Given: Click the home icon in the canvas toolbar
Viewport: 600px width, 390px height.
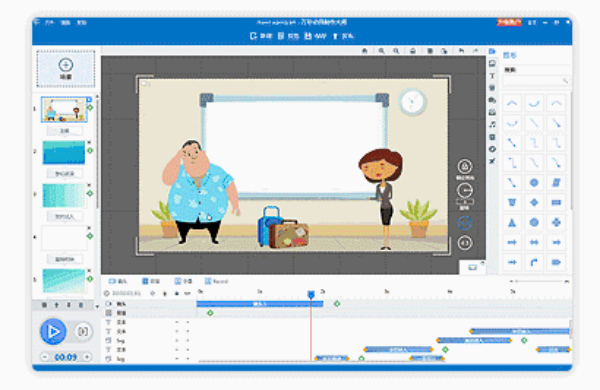Looking at the screenshot, I should click(x=365, y=51).
